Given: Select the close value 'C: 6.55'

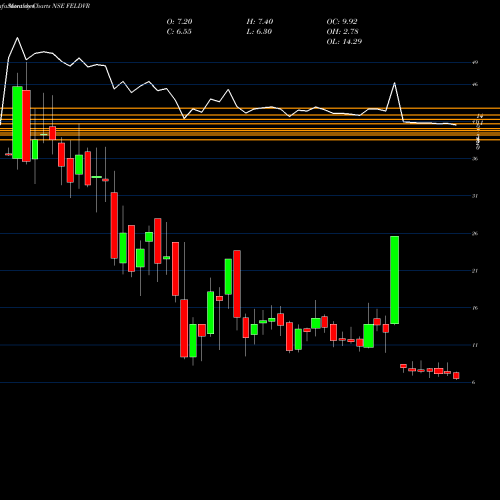Looking at the screenshot, I should pos(179,32).
